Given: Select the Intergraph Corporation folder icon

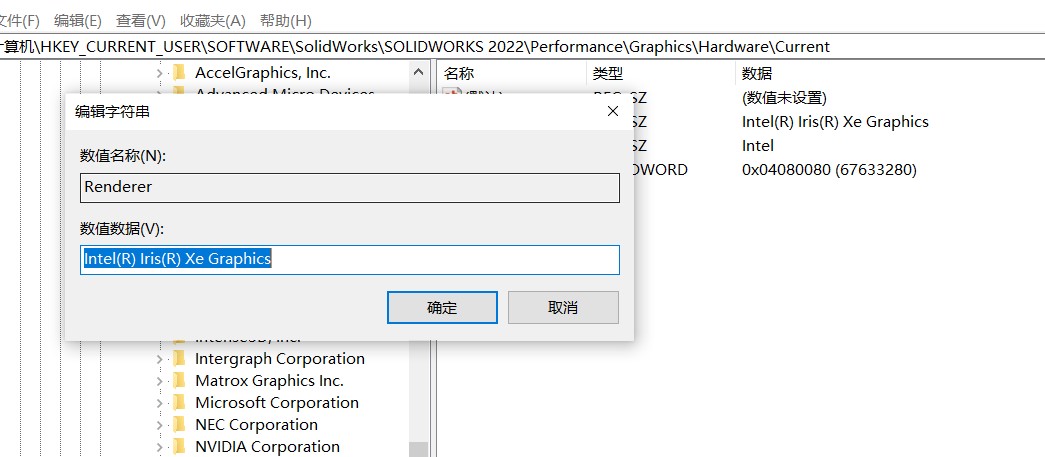Looking at the screenshot, I should pyautogui.click(x=179, y=358).
